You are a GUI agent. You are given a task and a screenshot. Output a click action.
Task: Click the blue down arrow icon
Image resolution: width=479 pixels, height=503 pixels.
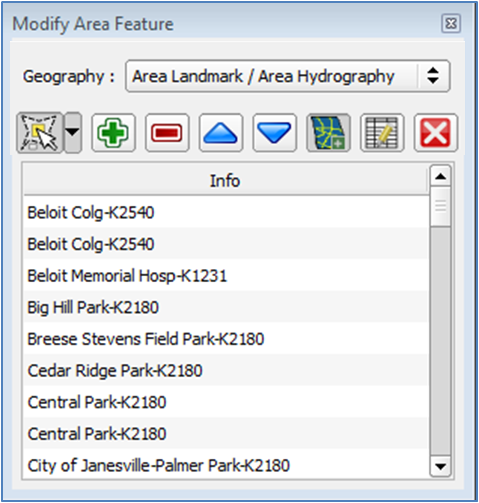(274, 133)
